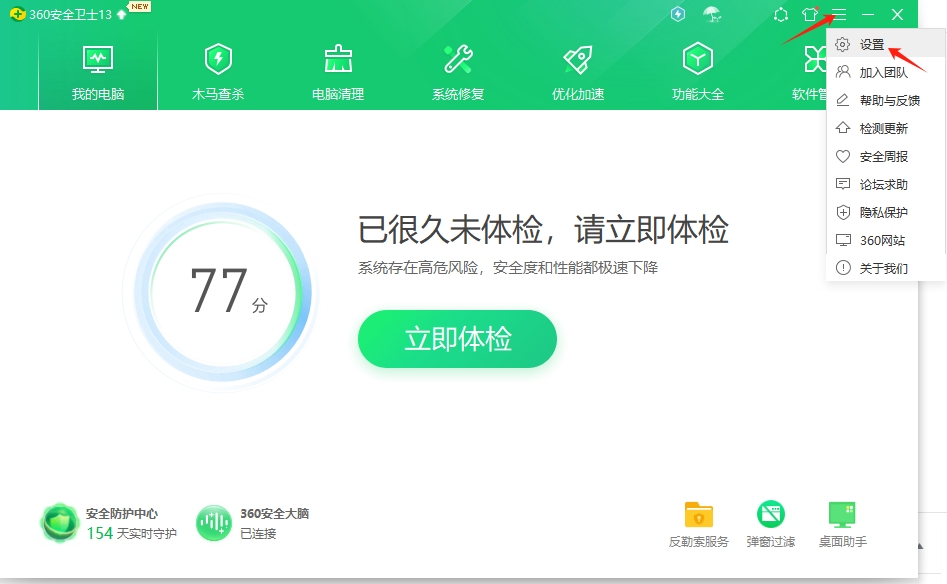Viewport: 947px width, 584px height.
Task: Open 隐私保护 menu entry
Action: pyautogui.click(x=885, y=212)
